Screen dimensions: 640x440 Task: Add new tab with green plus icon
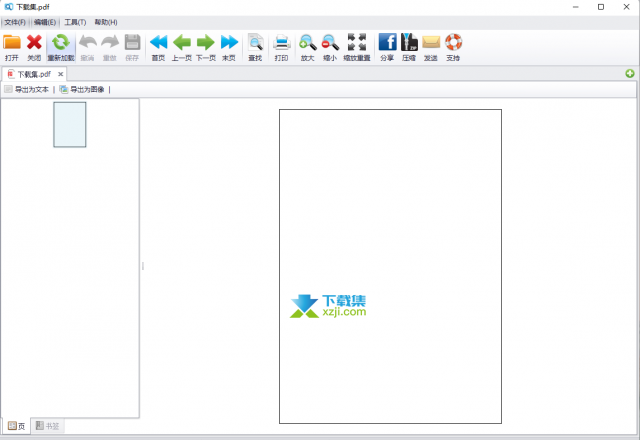pyautogui.click(x=630, y=73)
